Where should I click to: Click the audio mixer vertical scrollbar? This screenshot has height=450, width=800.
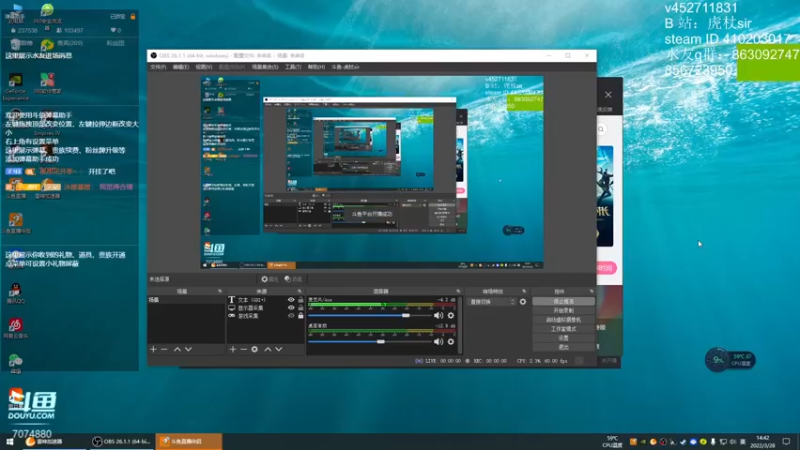460,325
